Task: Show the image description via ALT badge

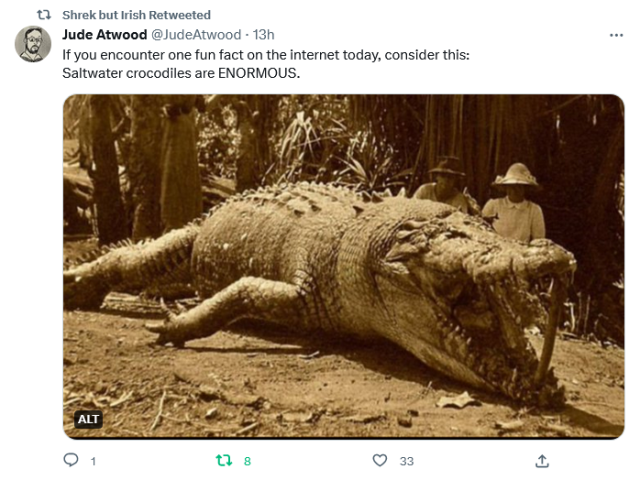Action: tap(88, 419)
